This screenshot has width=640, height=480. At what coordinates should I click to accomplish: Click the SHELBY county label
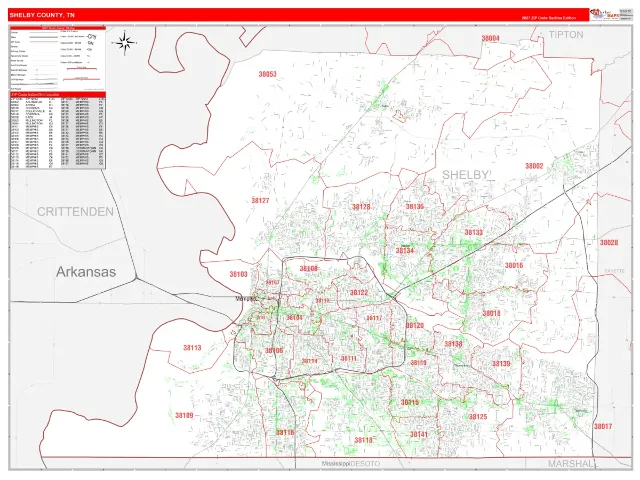coord(465,175)
